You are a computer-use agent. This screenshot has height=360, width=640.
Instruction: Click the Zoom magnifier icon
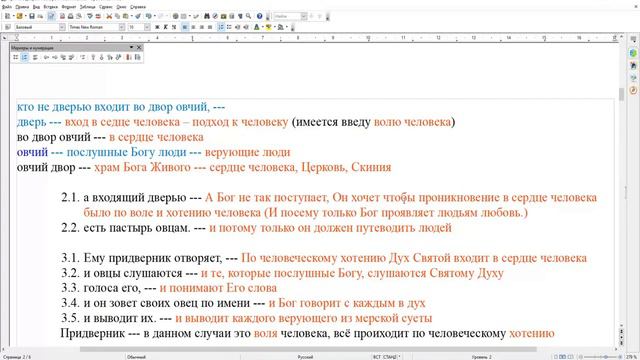click(248, 16)
